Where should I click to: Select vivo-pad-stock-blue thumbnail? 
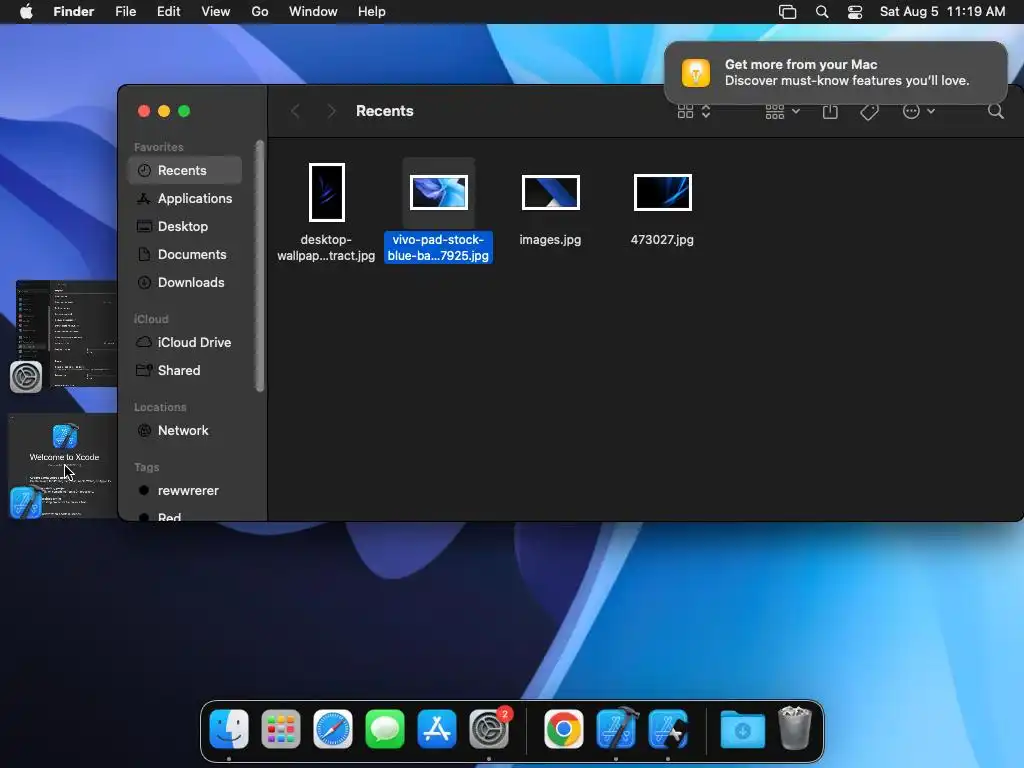coord(439,193)
